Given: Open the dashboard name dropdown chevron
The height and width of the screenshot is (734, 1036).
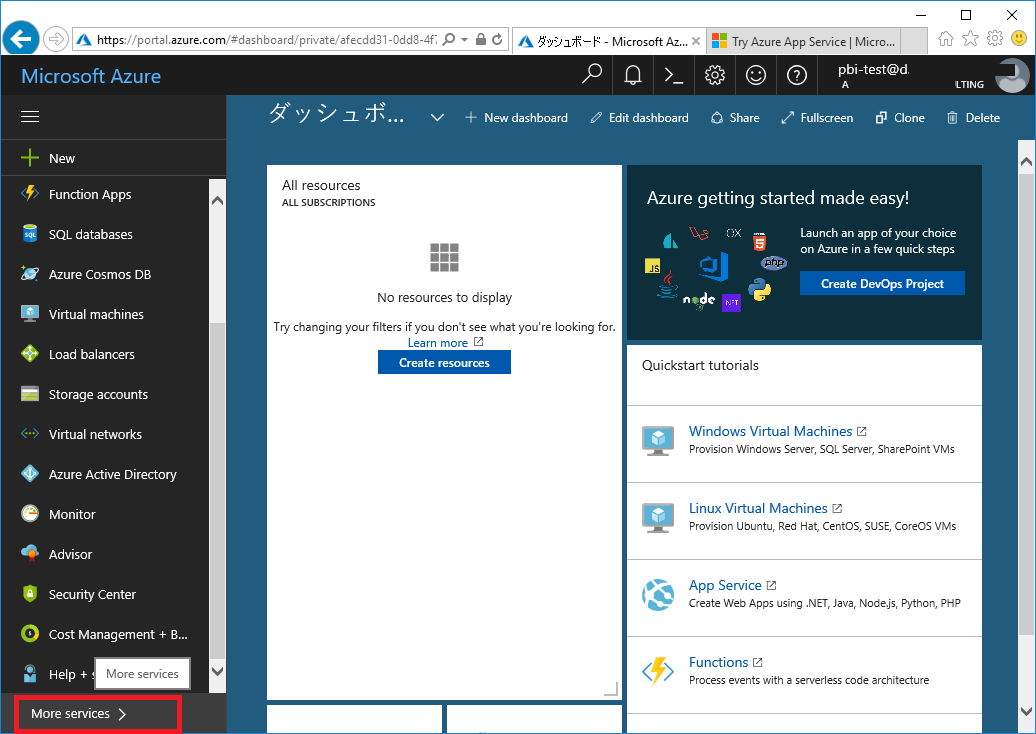Looking at the screenshot, I should pyautogui.click(x=437, y=118).
